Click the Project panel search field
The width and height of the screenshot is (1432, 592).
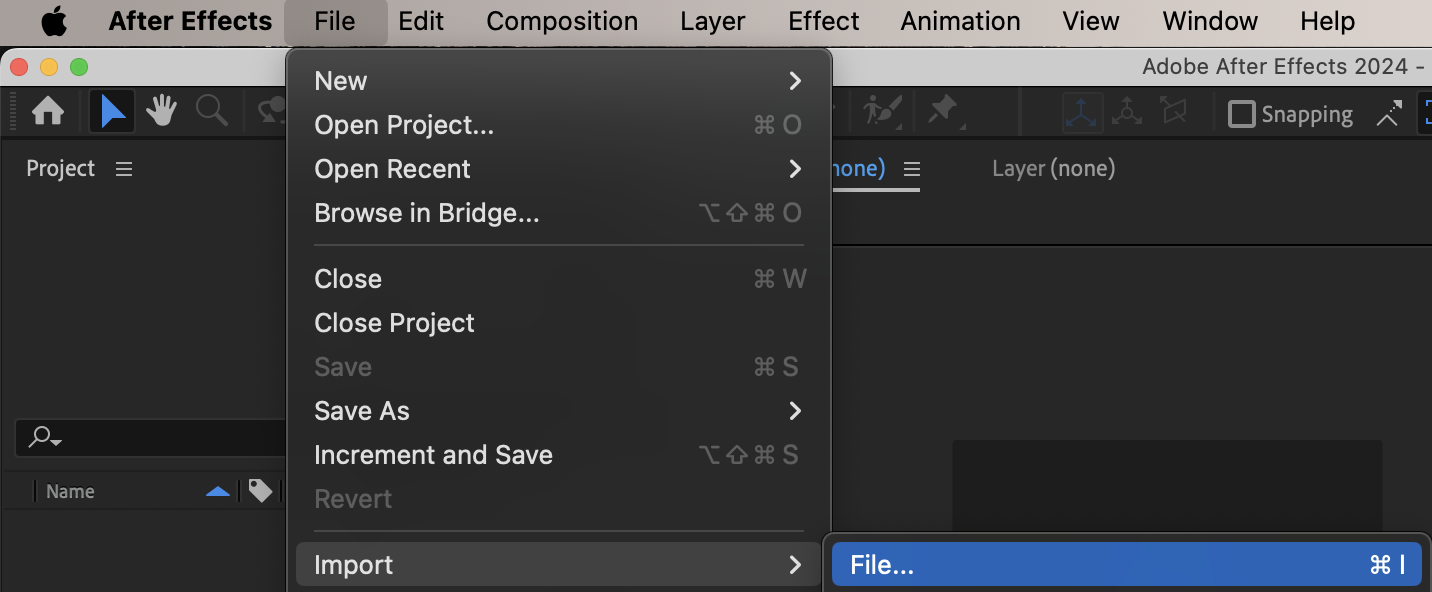[x=150, y=437]
